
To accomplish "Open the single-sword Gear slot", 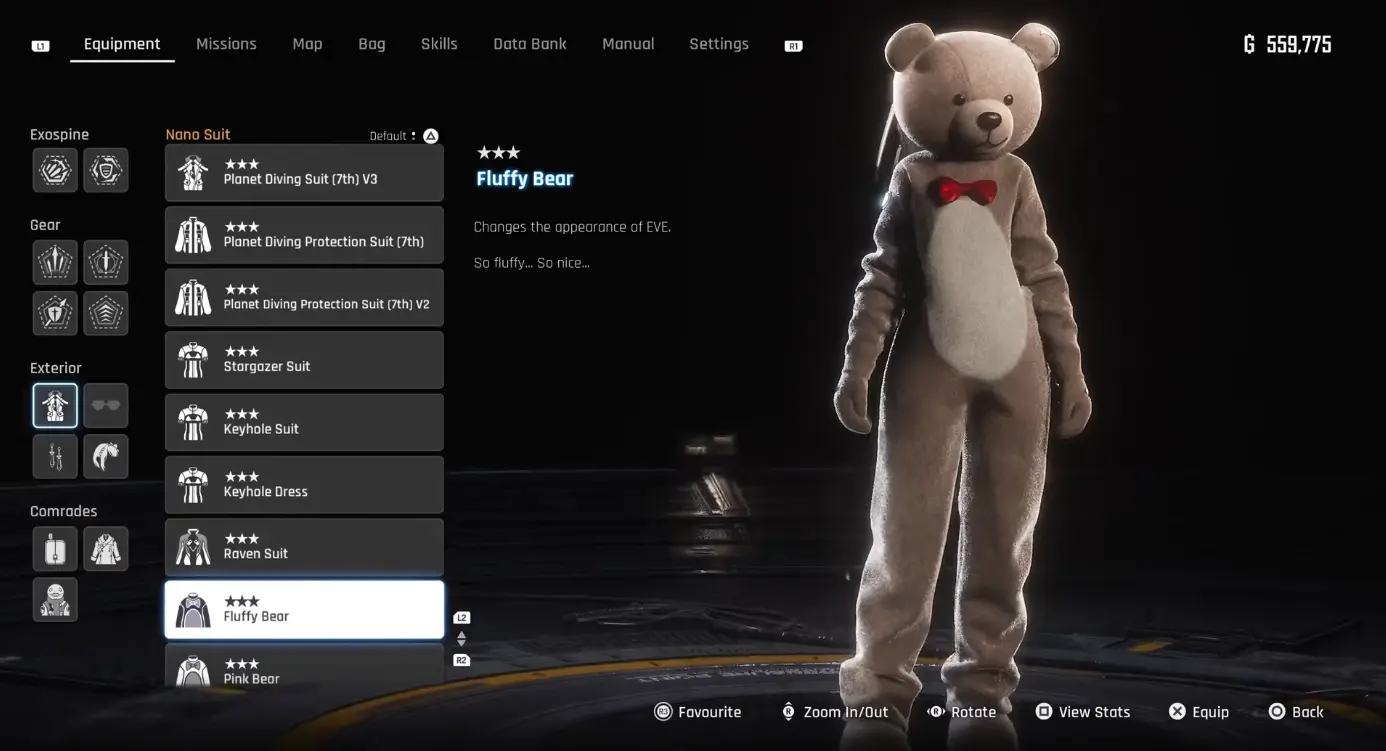I will point(105,262).
